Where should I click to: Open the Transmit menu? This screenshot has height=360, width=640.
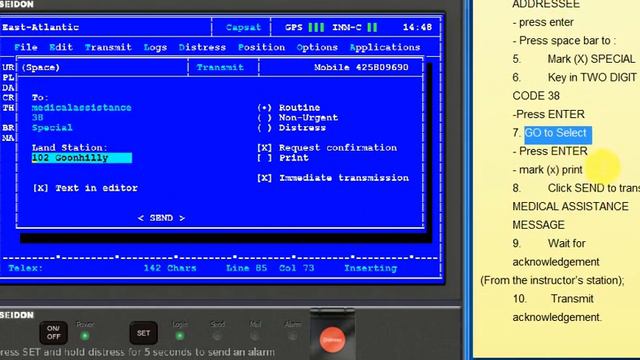point(108,47)
